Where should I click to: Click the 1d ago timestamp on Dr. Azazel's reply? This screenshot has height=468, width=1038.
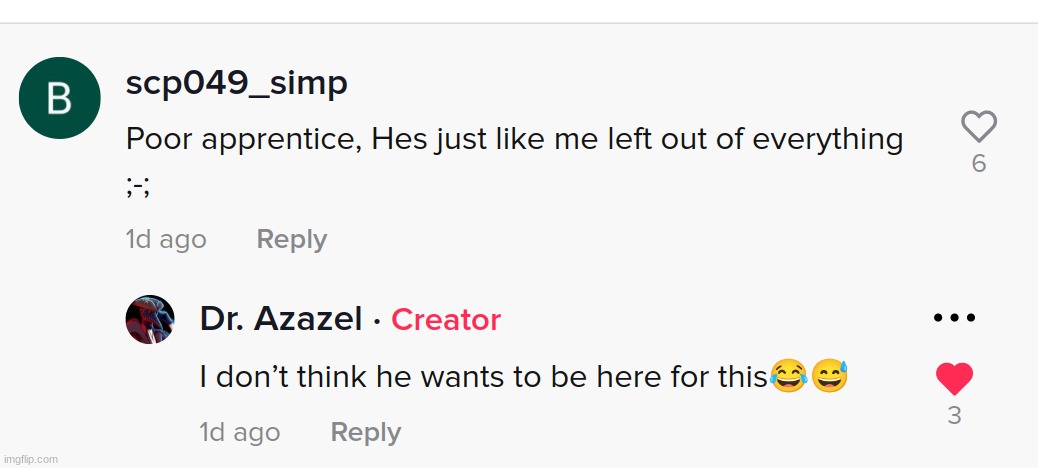pos(240,432)
